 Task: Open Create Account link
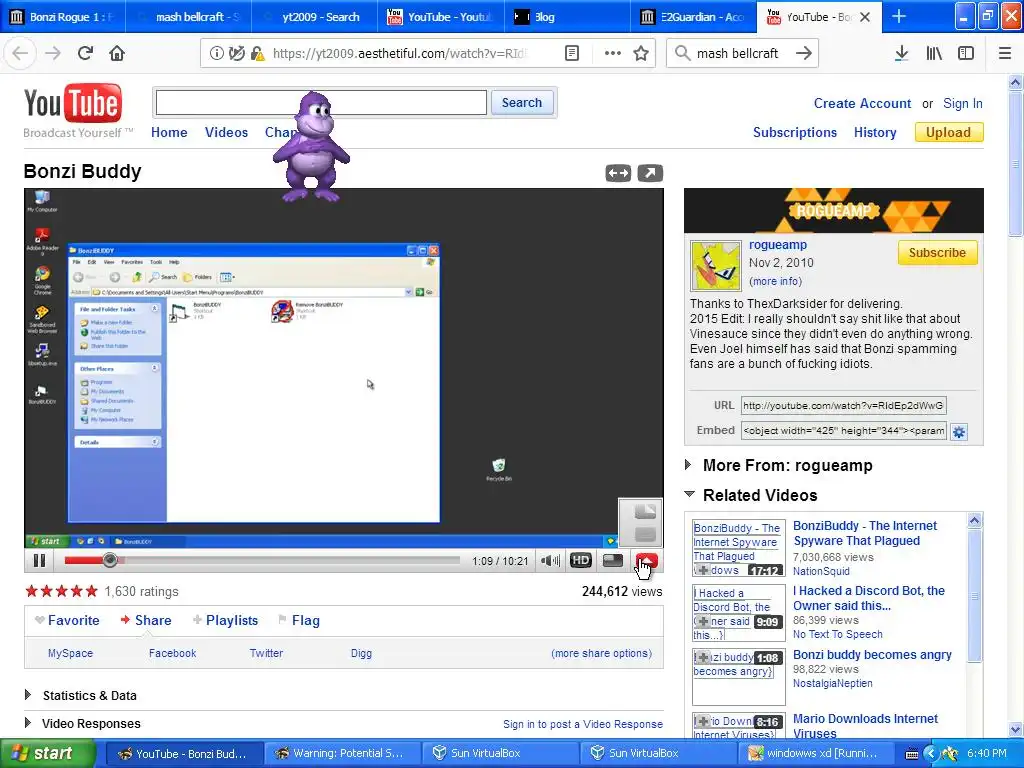pyautogui.click(x=862, y=103)
